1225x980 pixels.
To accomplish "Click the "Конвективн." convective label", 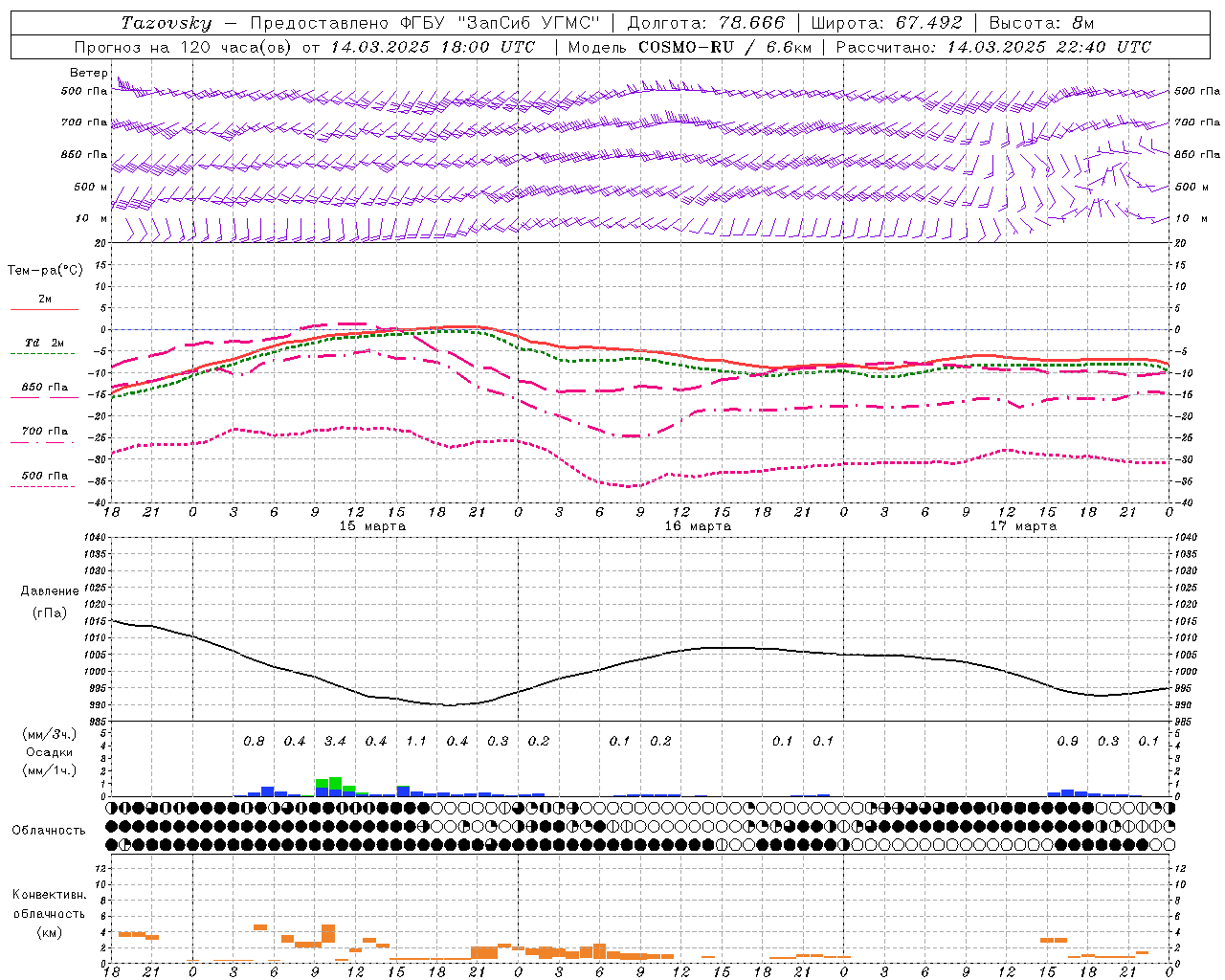I will pos(49,895).
